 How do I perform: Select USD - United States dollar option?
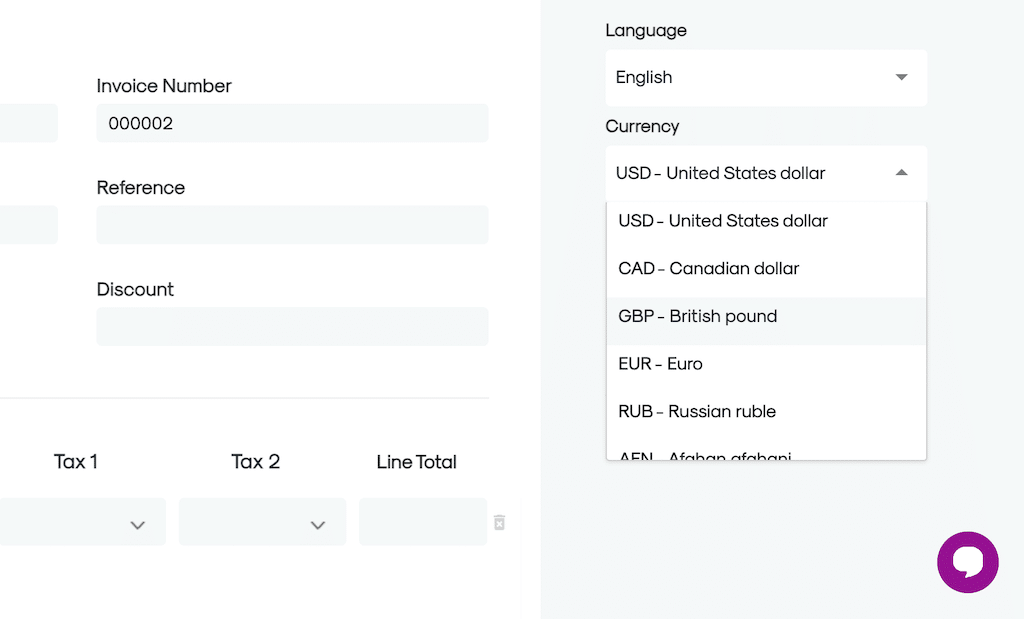pyautogui.click(x=723, y=221)
